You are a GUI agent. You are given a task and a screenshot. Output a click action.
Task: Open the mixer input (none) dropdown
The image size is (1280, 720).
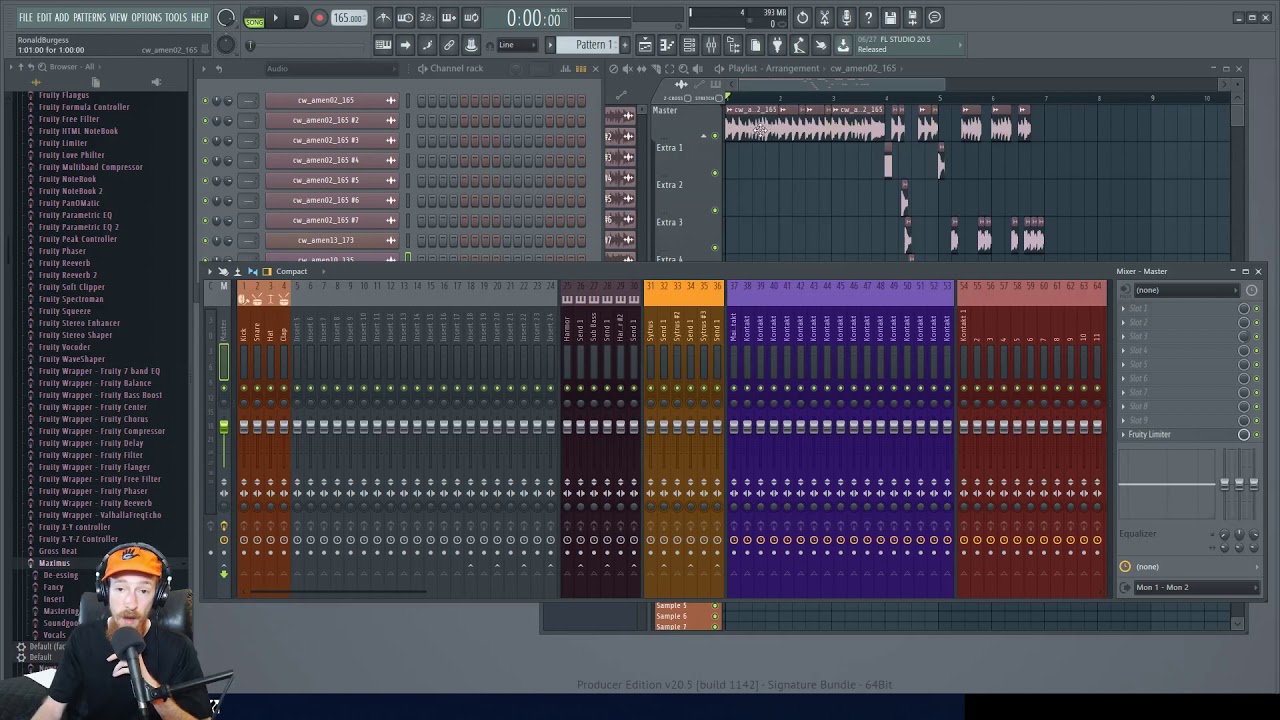point(1186,290)
